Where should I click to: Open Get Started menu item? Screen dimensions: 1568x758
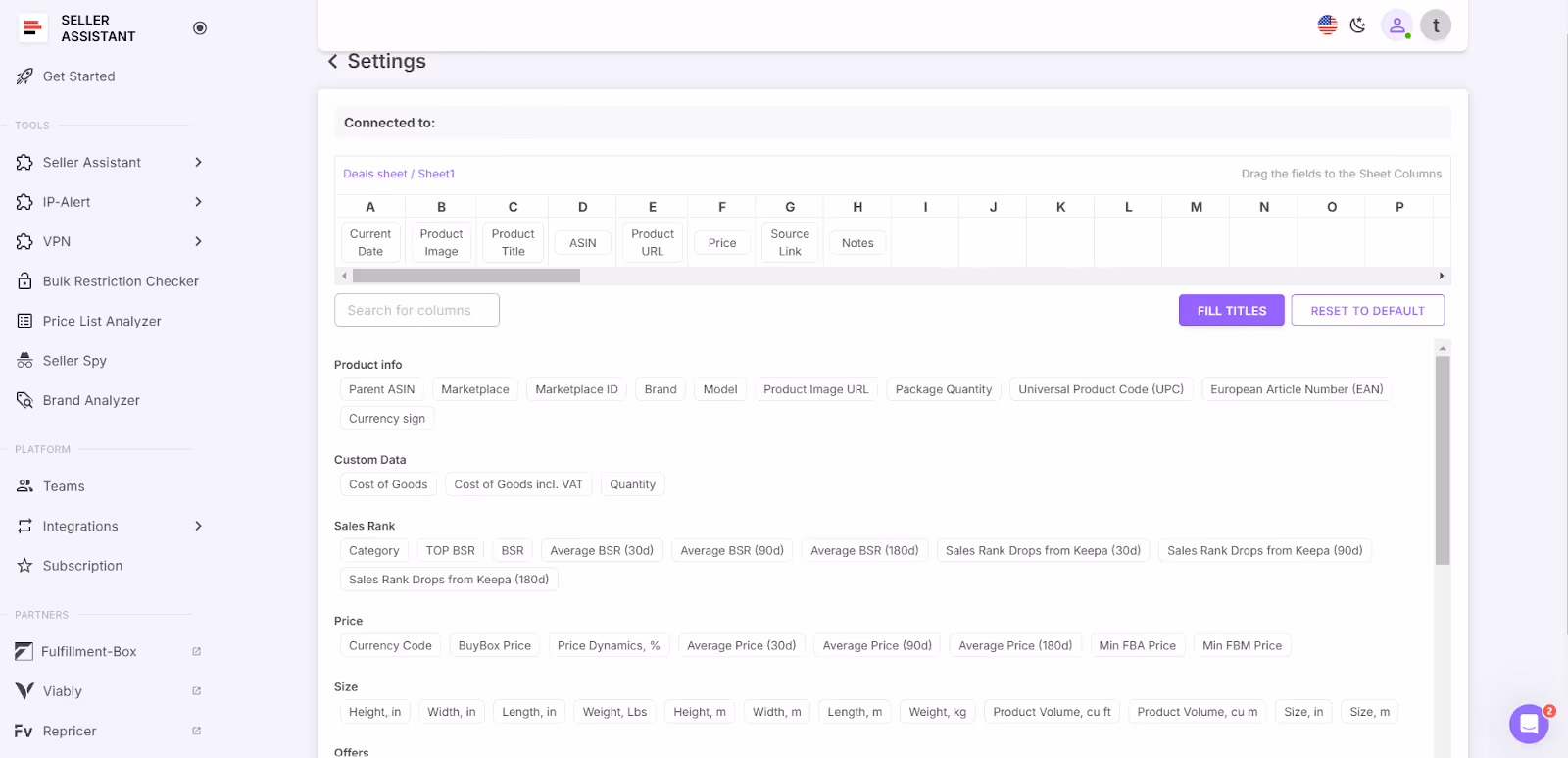79,76
